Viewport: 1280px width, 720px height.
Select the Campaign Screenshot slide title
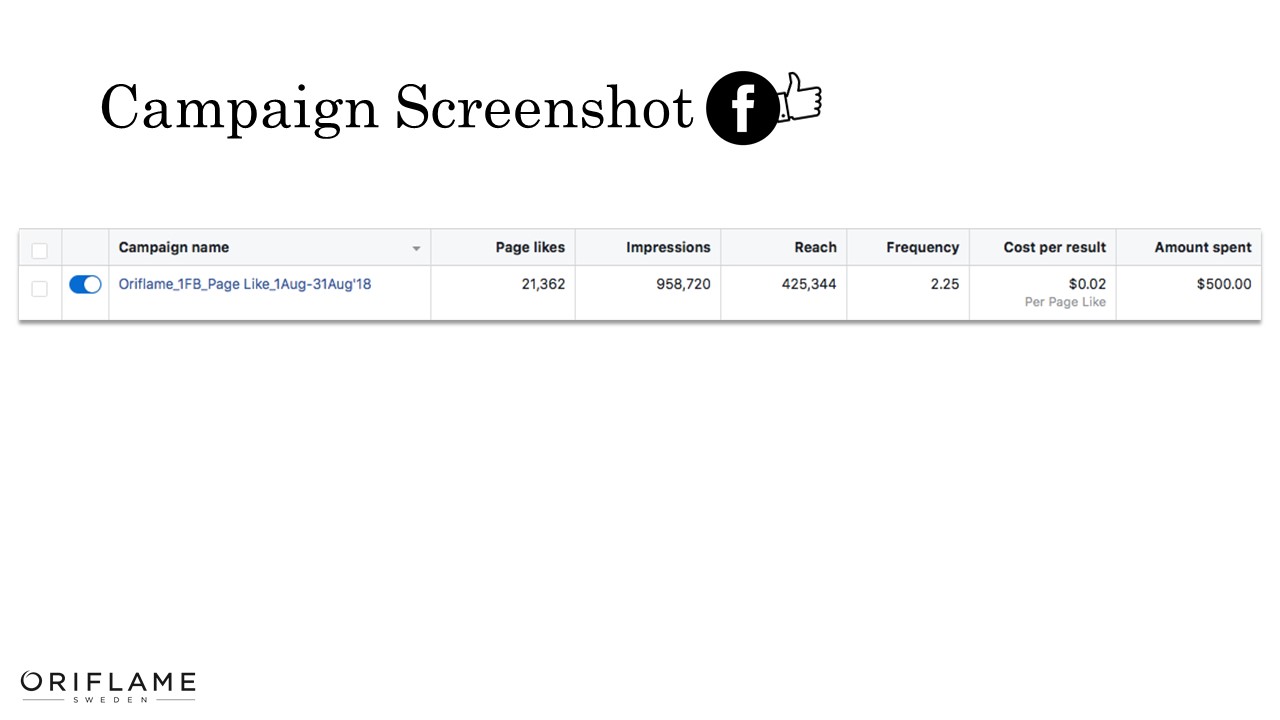(x=396, y=108)
